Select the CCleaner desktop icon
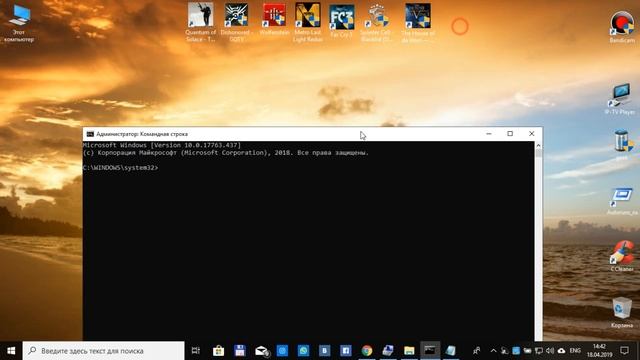Screen dimensions: 640x360 click(622, 256)
